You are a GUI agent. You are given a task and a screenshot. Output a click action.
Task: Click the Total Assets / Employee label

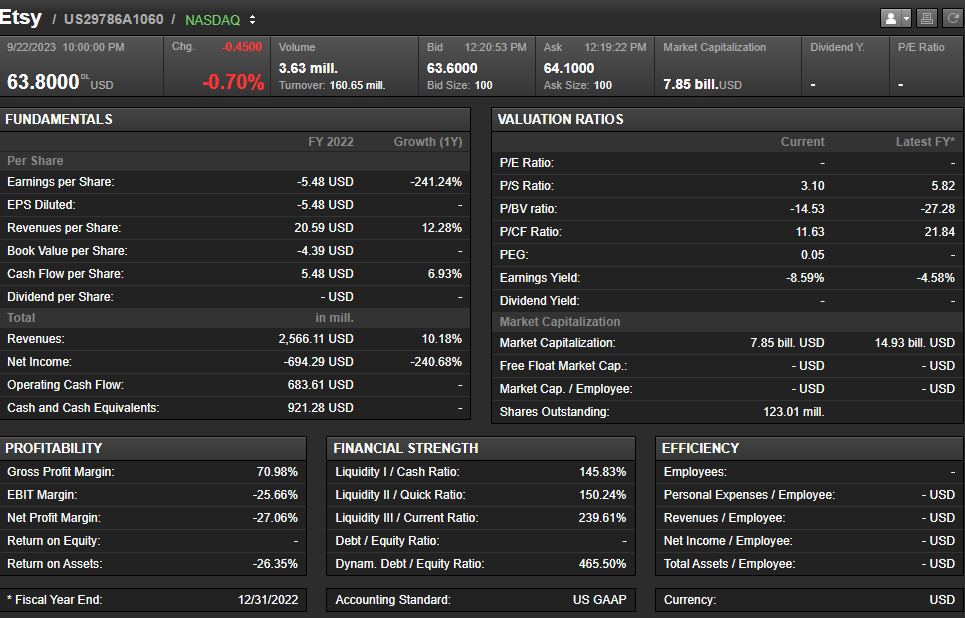click(x=729, y=564)
